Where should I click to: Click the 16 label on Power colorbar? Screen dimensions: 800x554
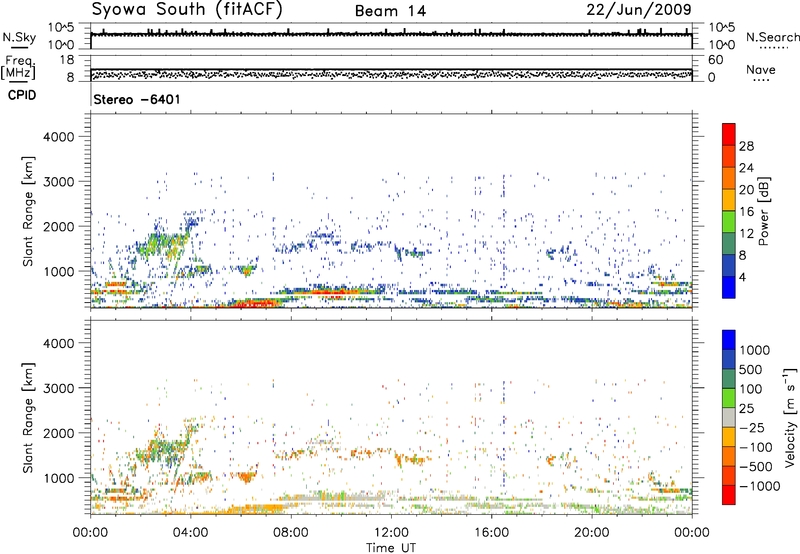coord(746,211)
